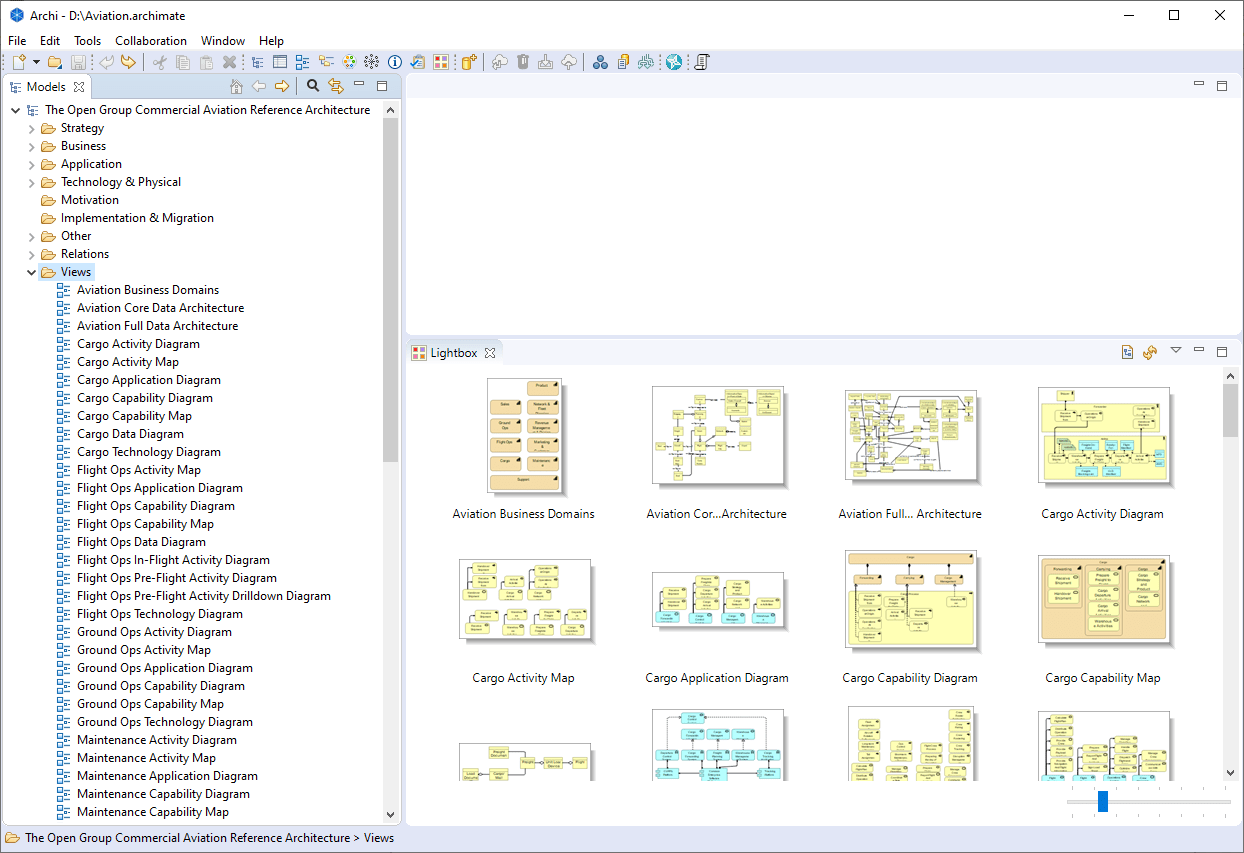Toggle the search filter magnifier in Models
The width and height of the screenshot is (1244, 853).
coord(313,87)
